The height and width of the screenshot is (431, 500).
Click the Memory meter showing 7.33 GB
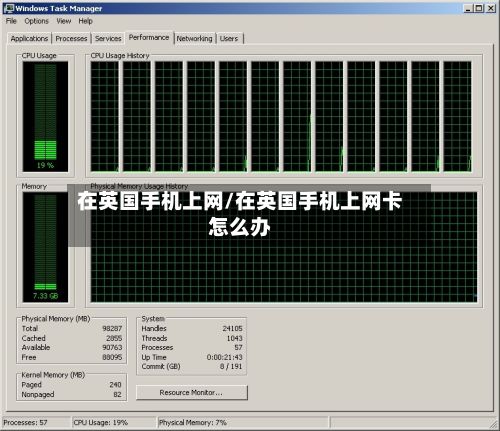(45, 247)
